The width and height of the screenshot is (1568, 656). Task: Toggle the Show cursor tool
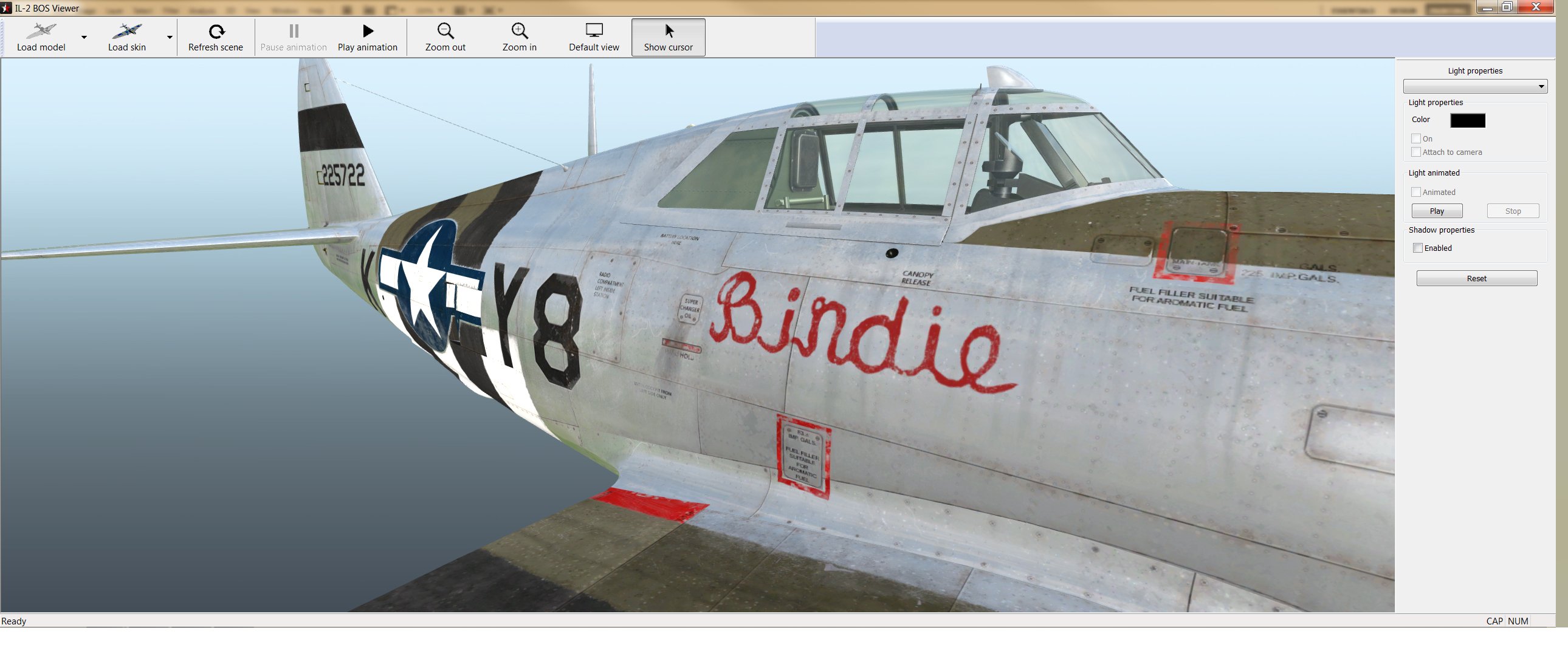(668, 37)
